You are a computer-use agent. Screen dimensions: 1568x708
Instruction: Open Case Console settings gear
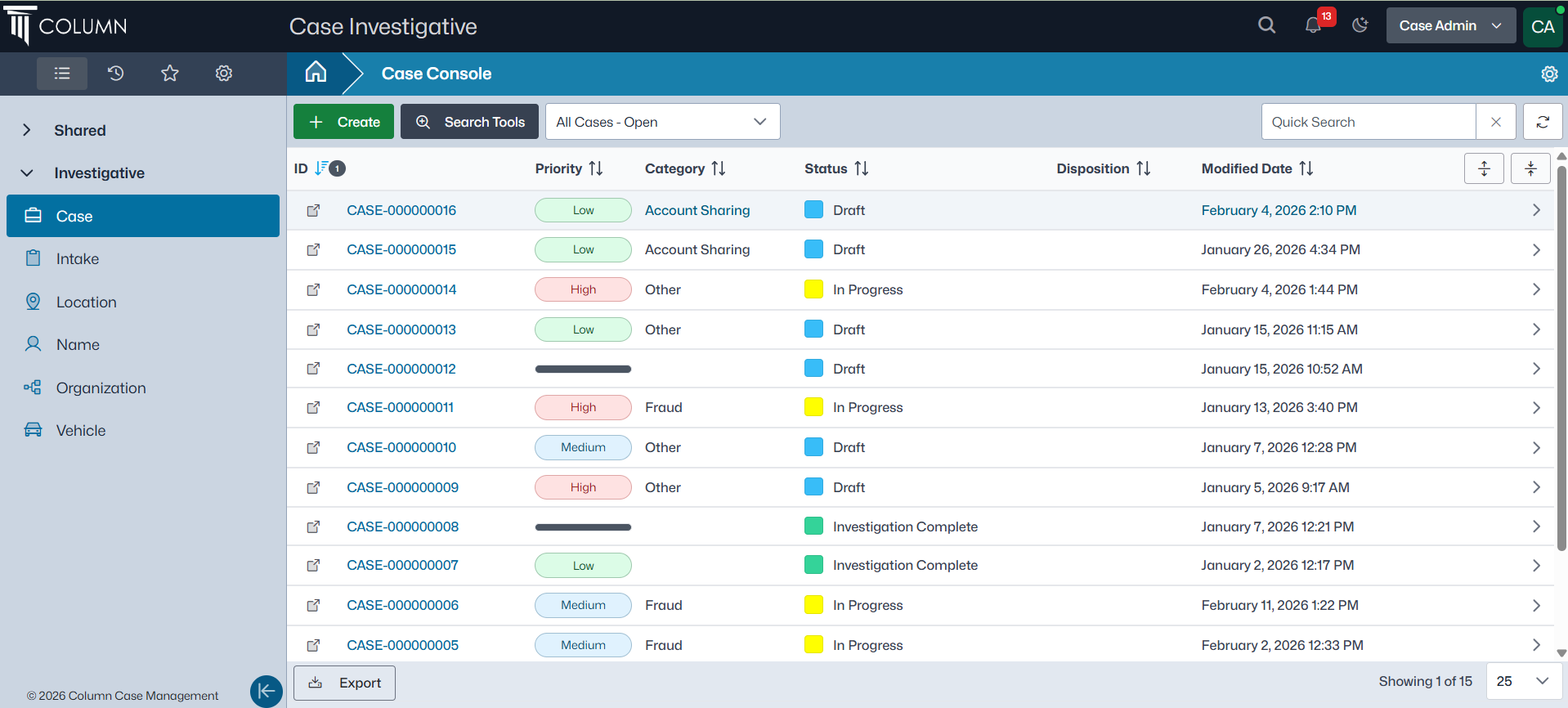tap(1549, 74)
